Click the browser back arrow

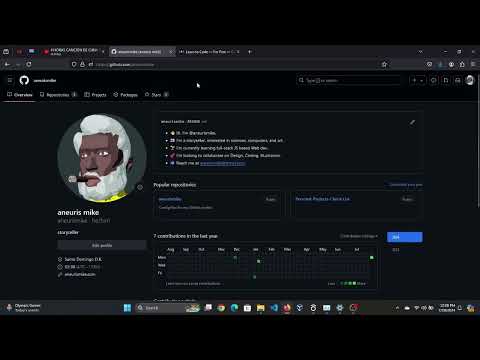pyautogui.click(x=7, y=64)
